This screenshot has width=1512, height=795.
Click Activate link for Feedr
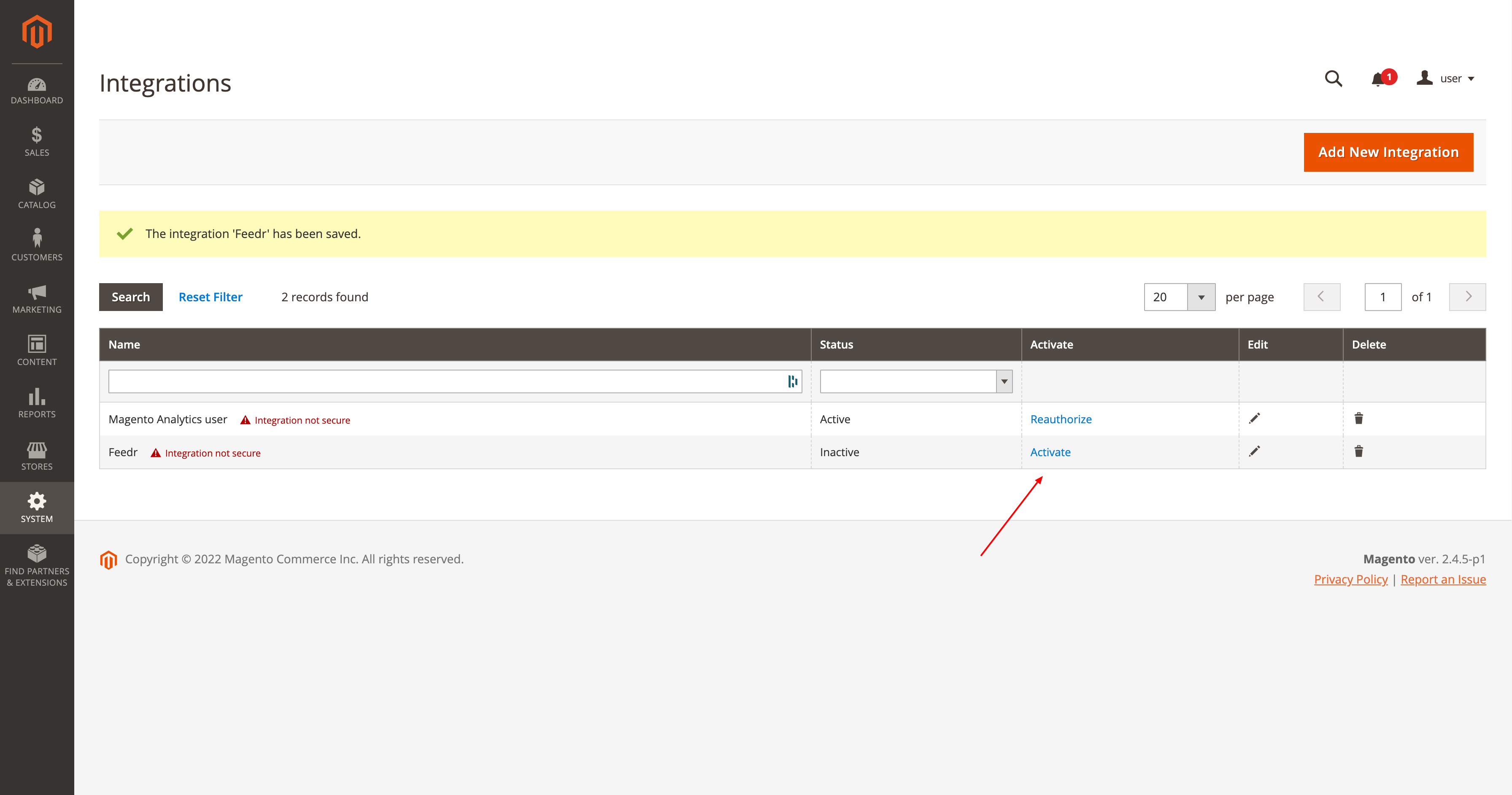click(x=1050, y=452)
